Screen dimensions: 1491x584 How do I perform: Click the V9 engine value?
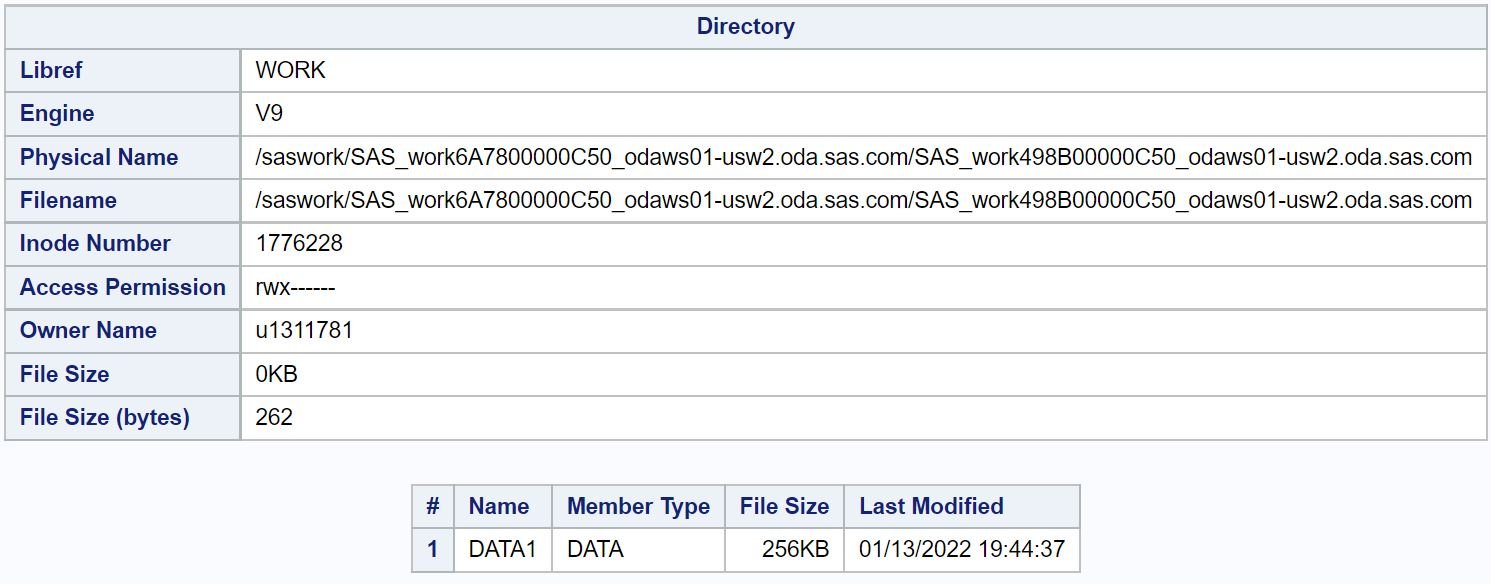coord(270,113)
